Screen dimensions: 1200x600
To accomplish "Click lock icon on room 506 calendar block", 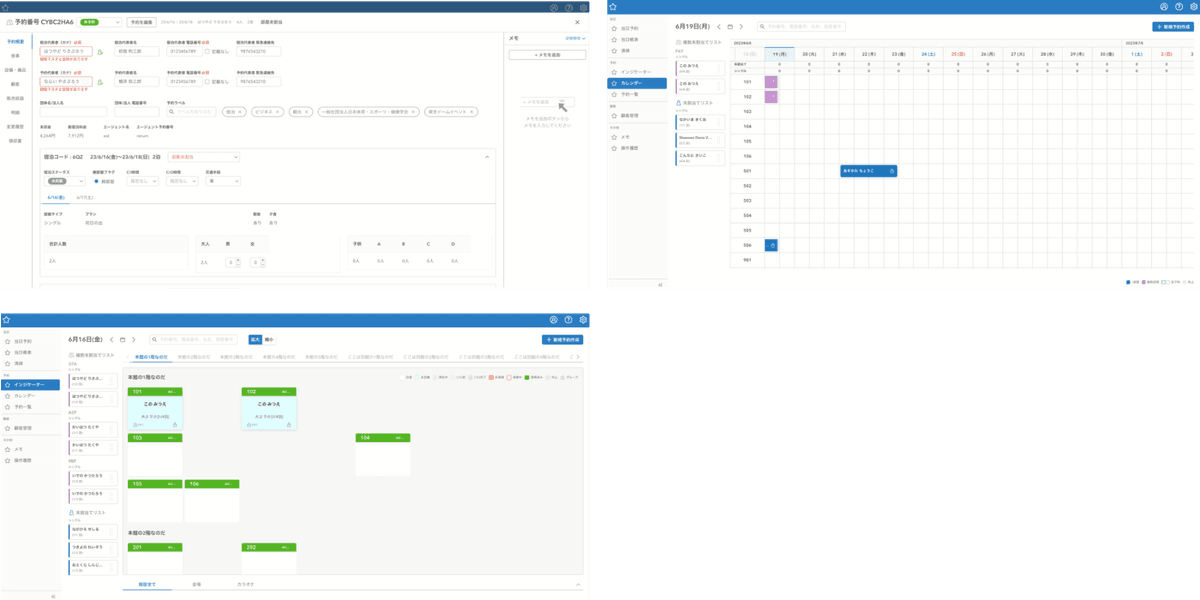I will (x=771, y=245).
